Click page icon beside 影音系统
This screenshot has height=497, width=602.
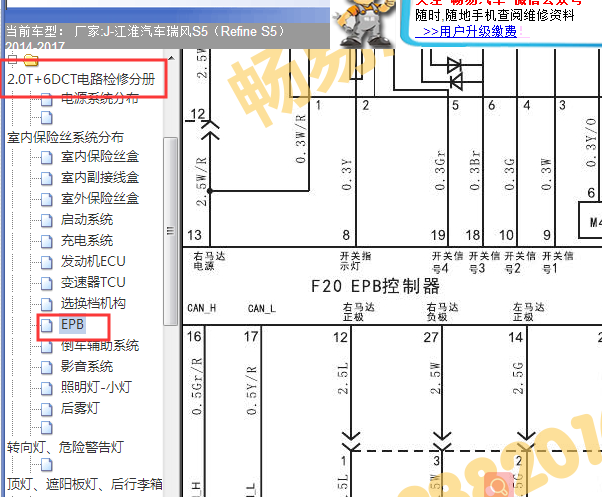click(46, 368)
